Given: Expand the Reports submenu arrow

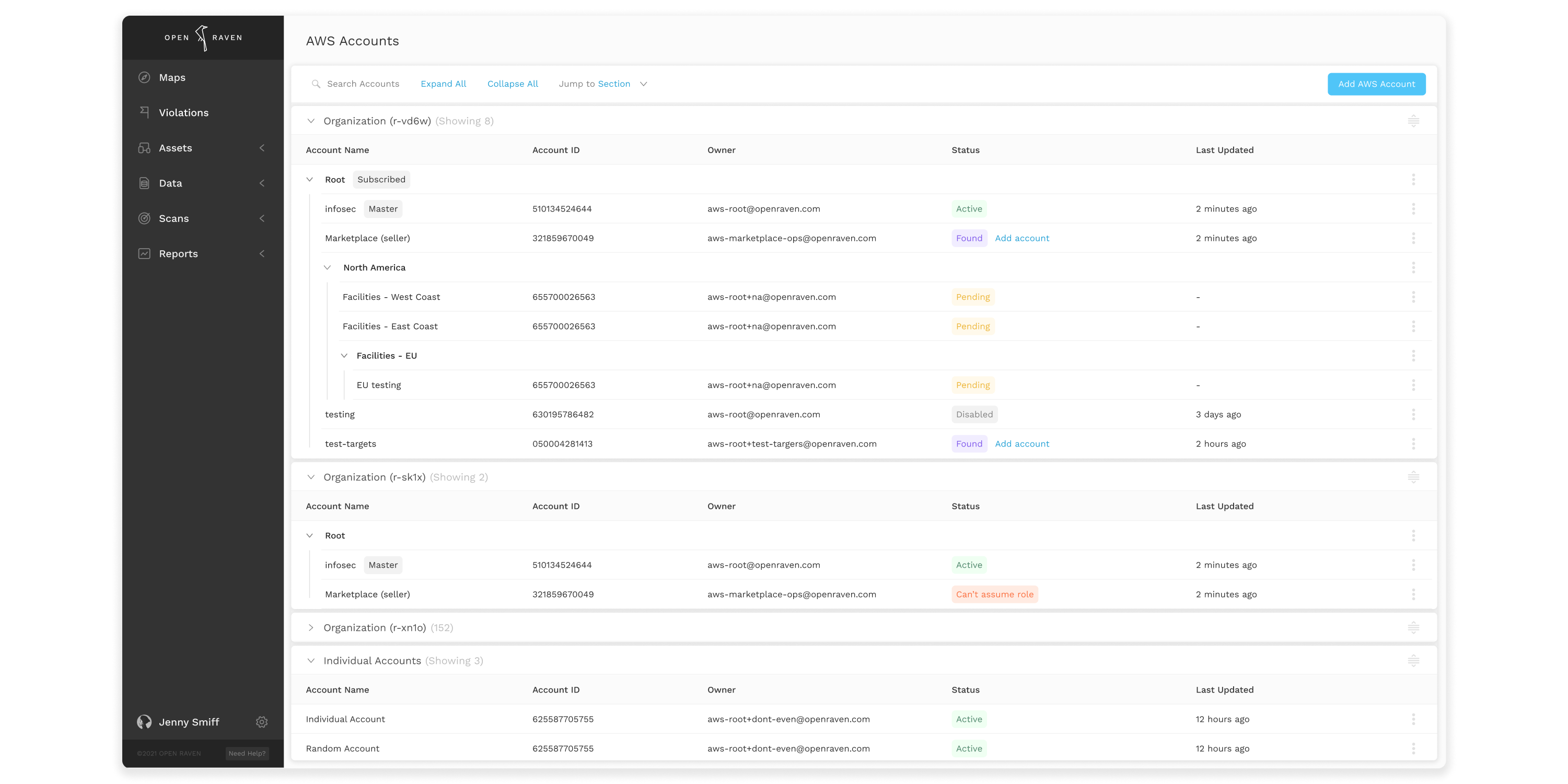Looking at the screenshot, I should [262, 254].
